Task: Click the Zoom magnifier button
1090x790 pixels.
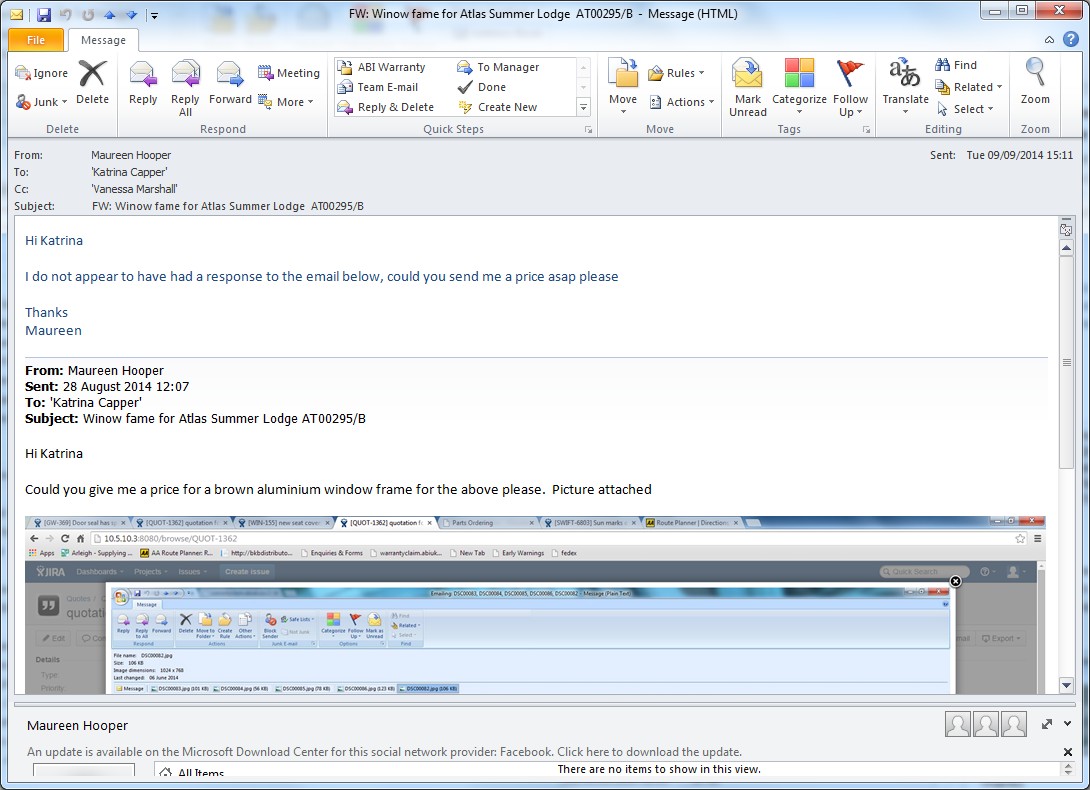Action: coord(1035,82)
